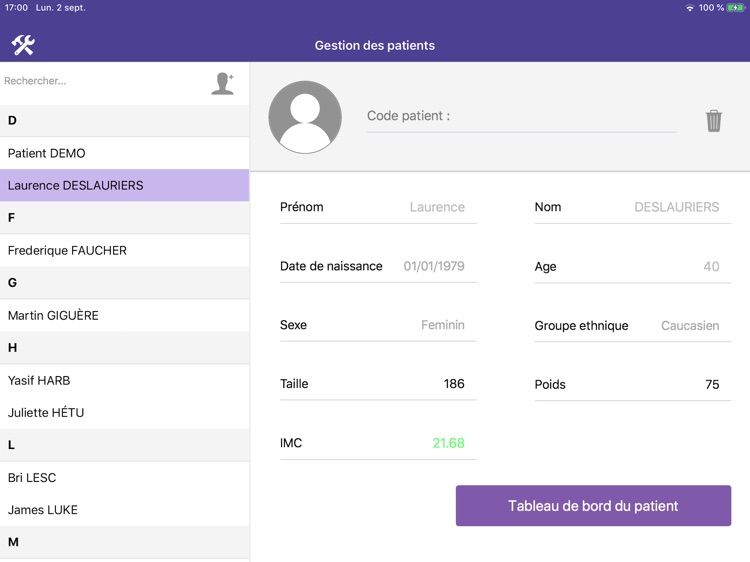Image resolution: width=750 pixels, height=562 pixels.
Task: Open the tools settings icon
Action: (23, 45)
